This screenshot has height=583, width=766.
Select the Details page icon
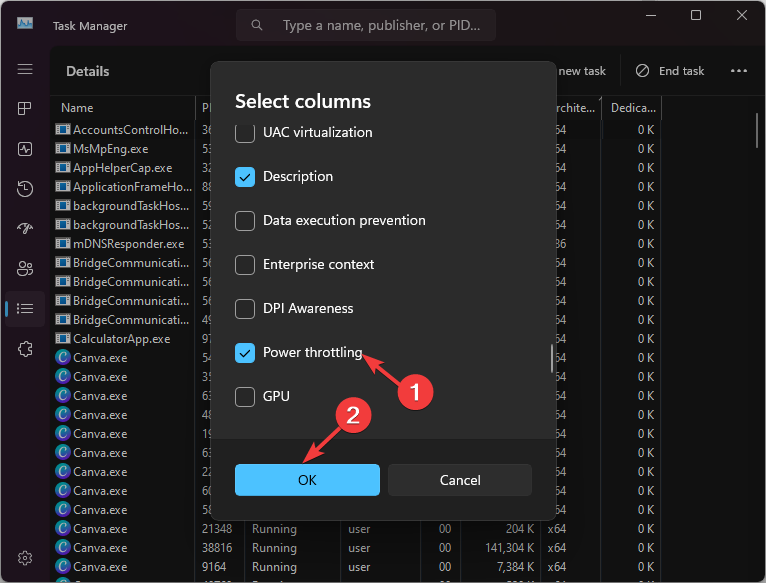pos(25,308)
